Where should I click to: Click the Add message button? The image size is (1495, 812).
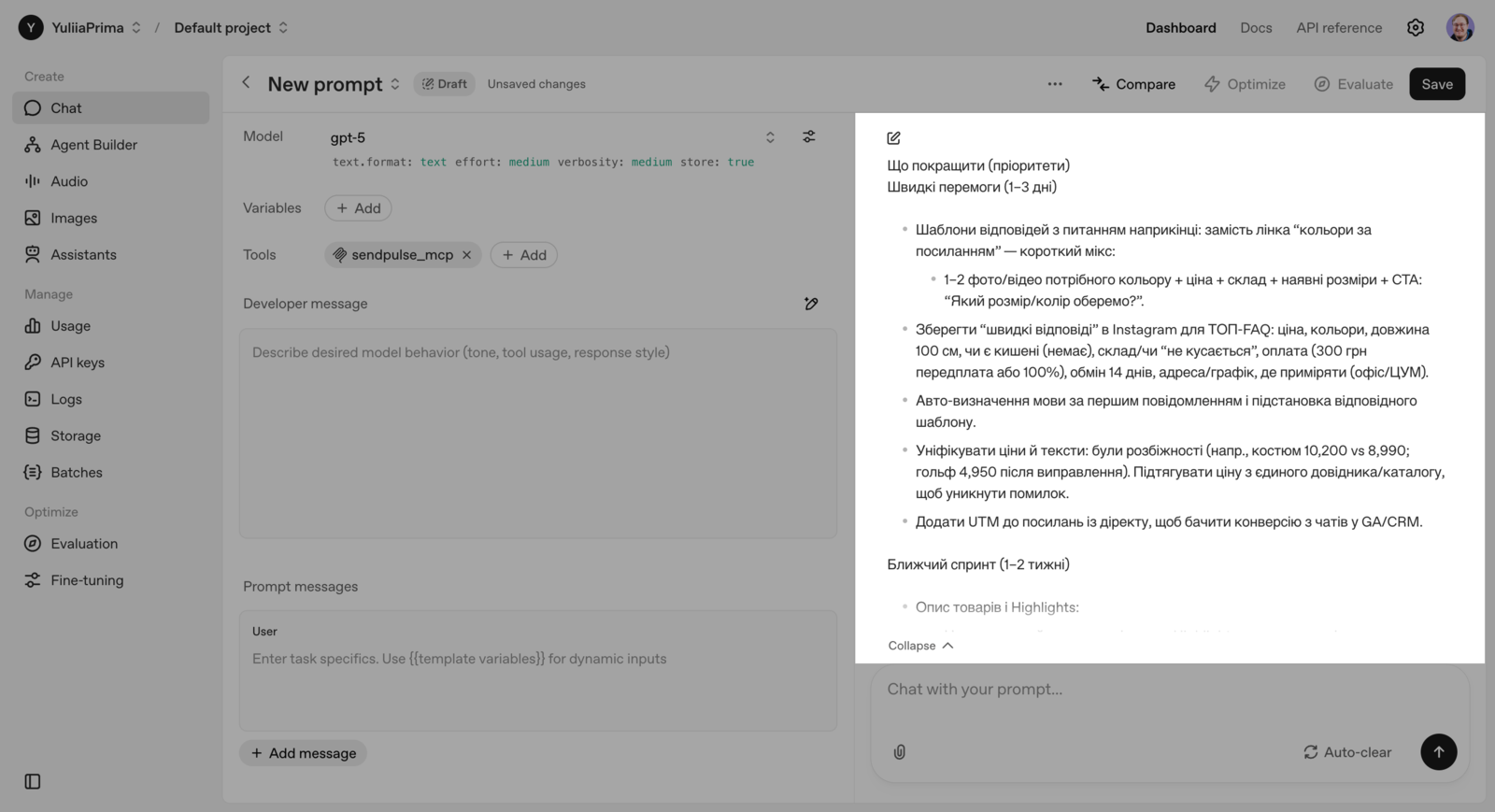point(304,753)
